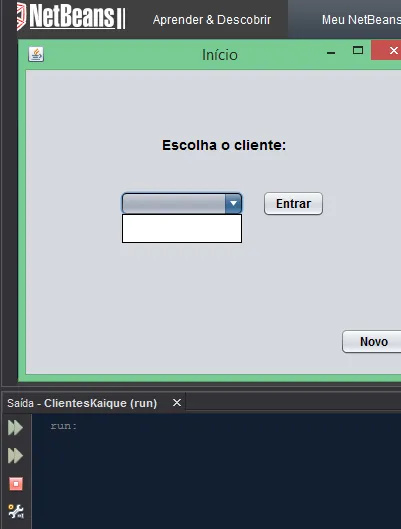
Task: Click the second green re-run arrows icon
Action: 15,456
